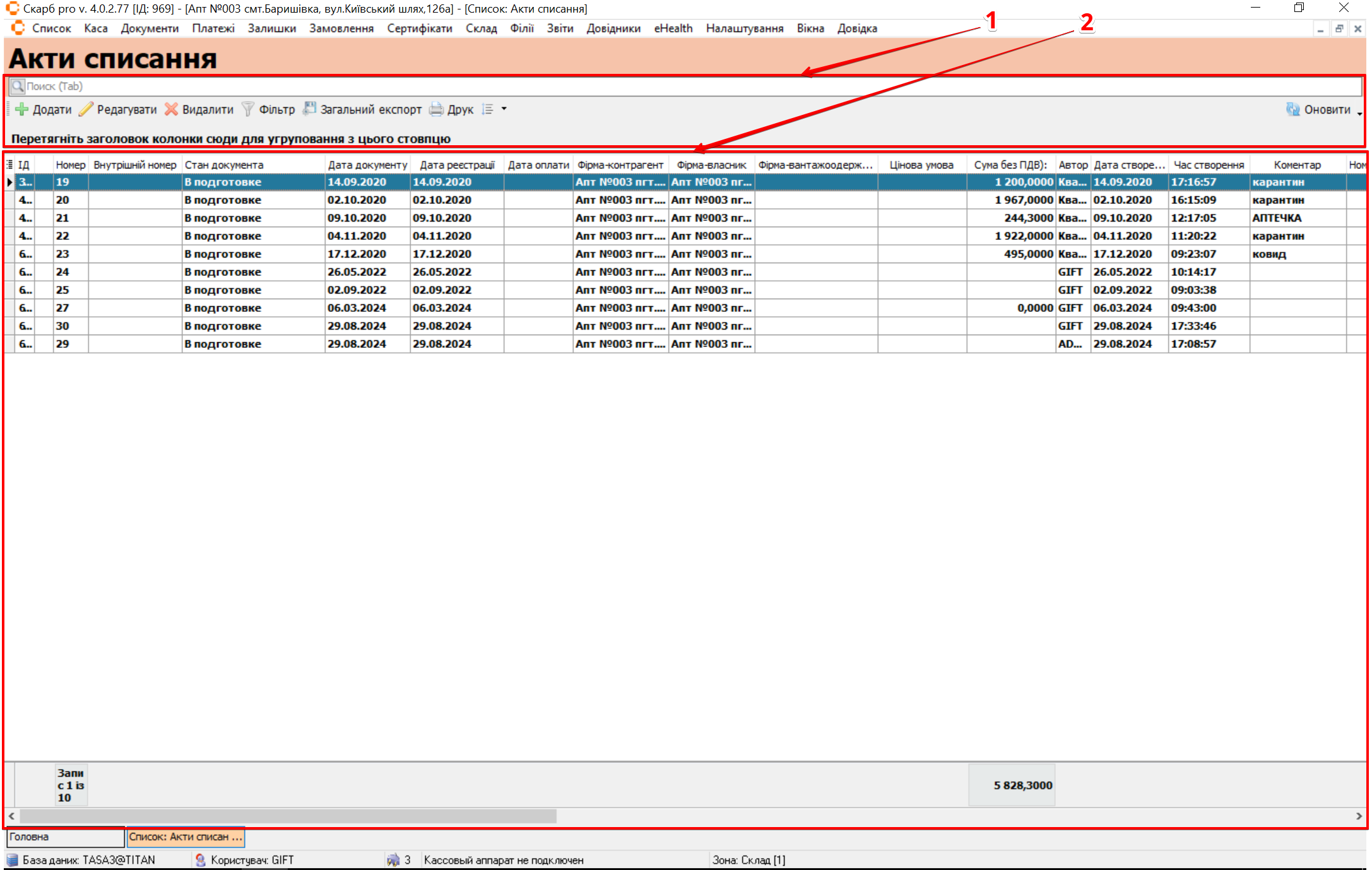Screen dimensions: 1372x870
Task: Click the horizontal scrollbar thumb
Action: [x=288, y=816]
